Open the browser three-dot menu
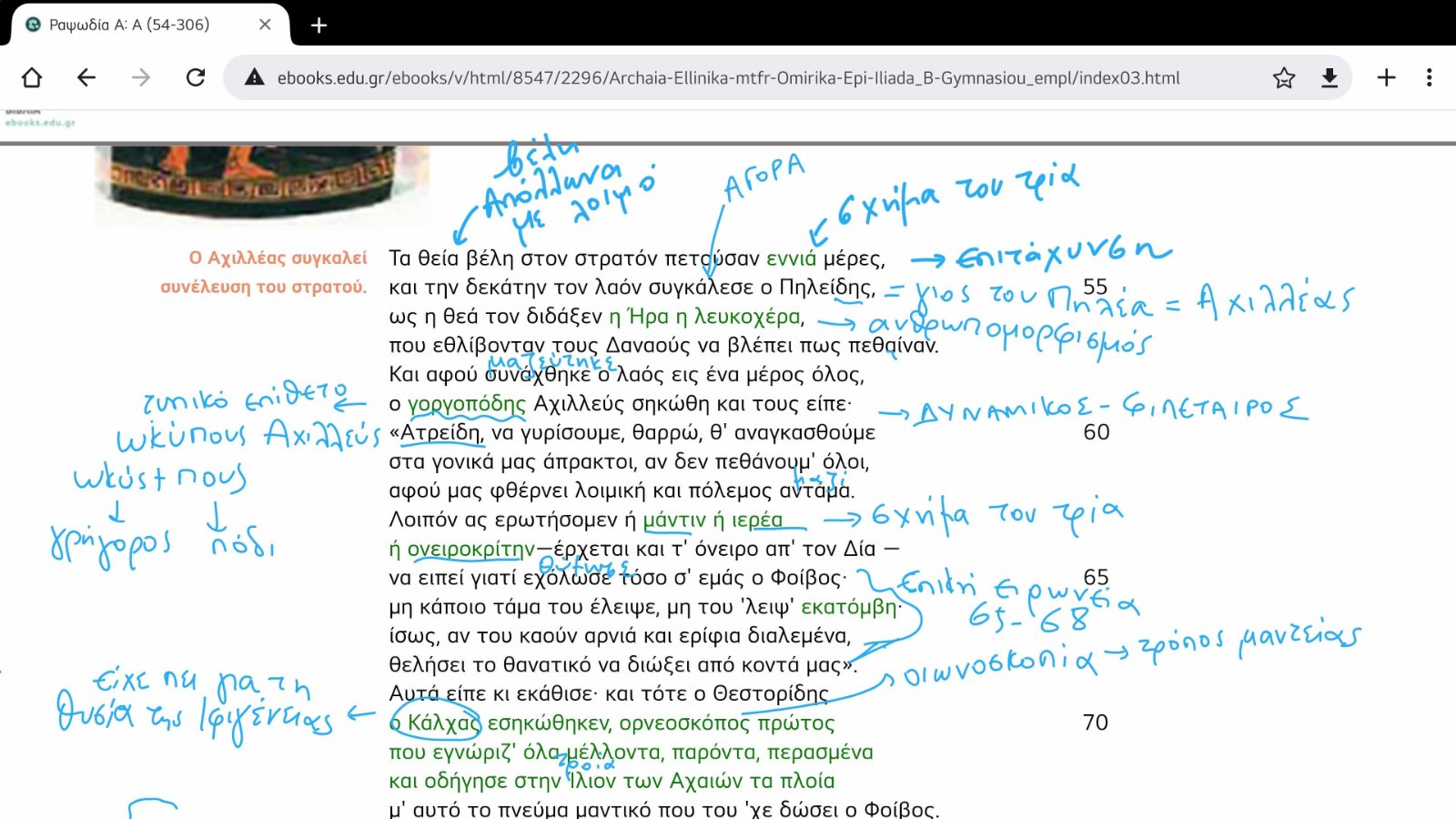The height and width of the screenshot is (819, 1456). (x=1430, y=77)
